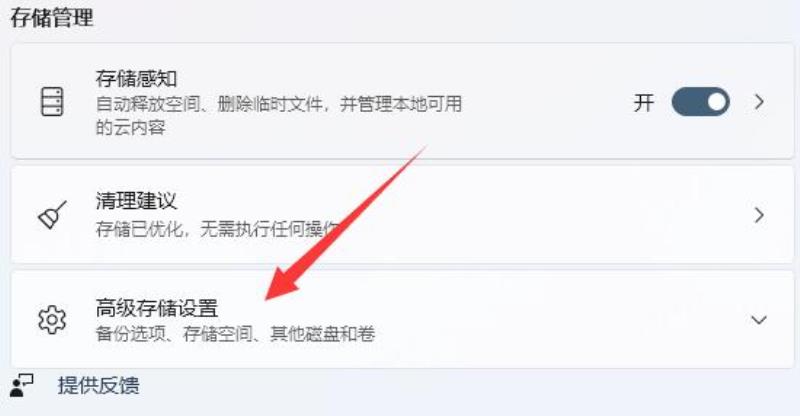
Task: Select the 高级存储设置 title text
Action: [157, 308]
